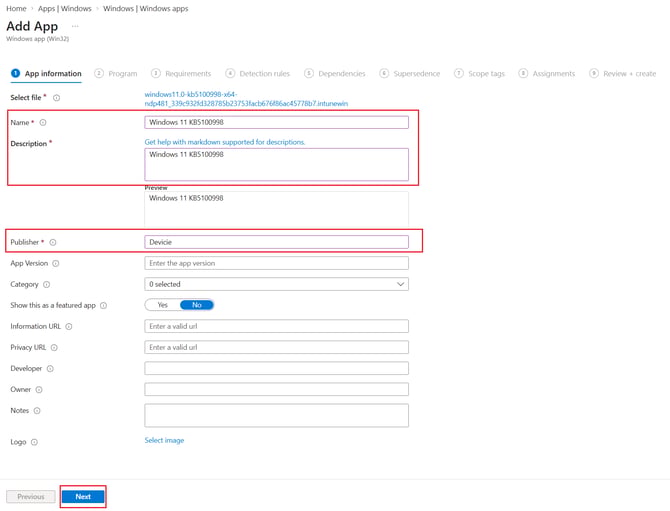Image resolution: width=670 pixels, height=511 pixels.
Task: Click info icon beside Developer label
Action: click(x=50, y=369)
